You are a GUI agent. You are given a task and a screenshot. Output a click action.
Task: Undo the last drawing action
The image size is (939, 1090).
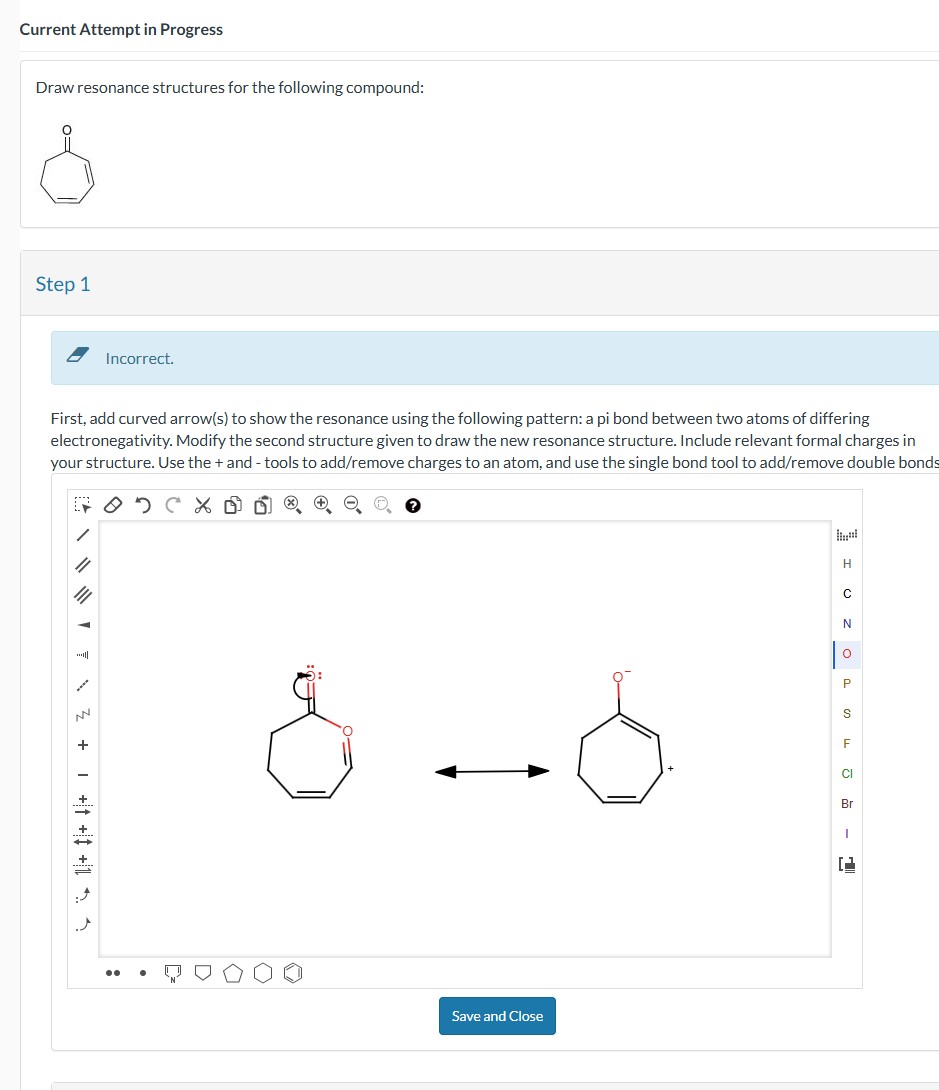141,505
